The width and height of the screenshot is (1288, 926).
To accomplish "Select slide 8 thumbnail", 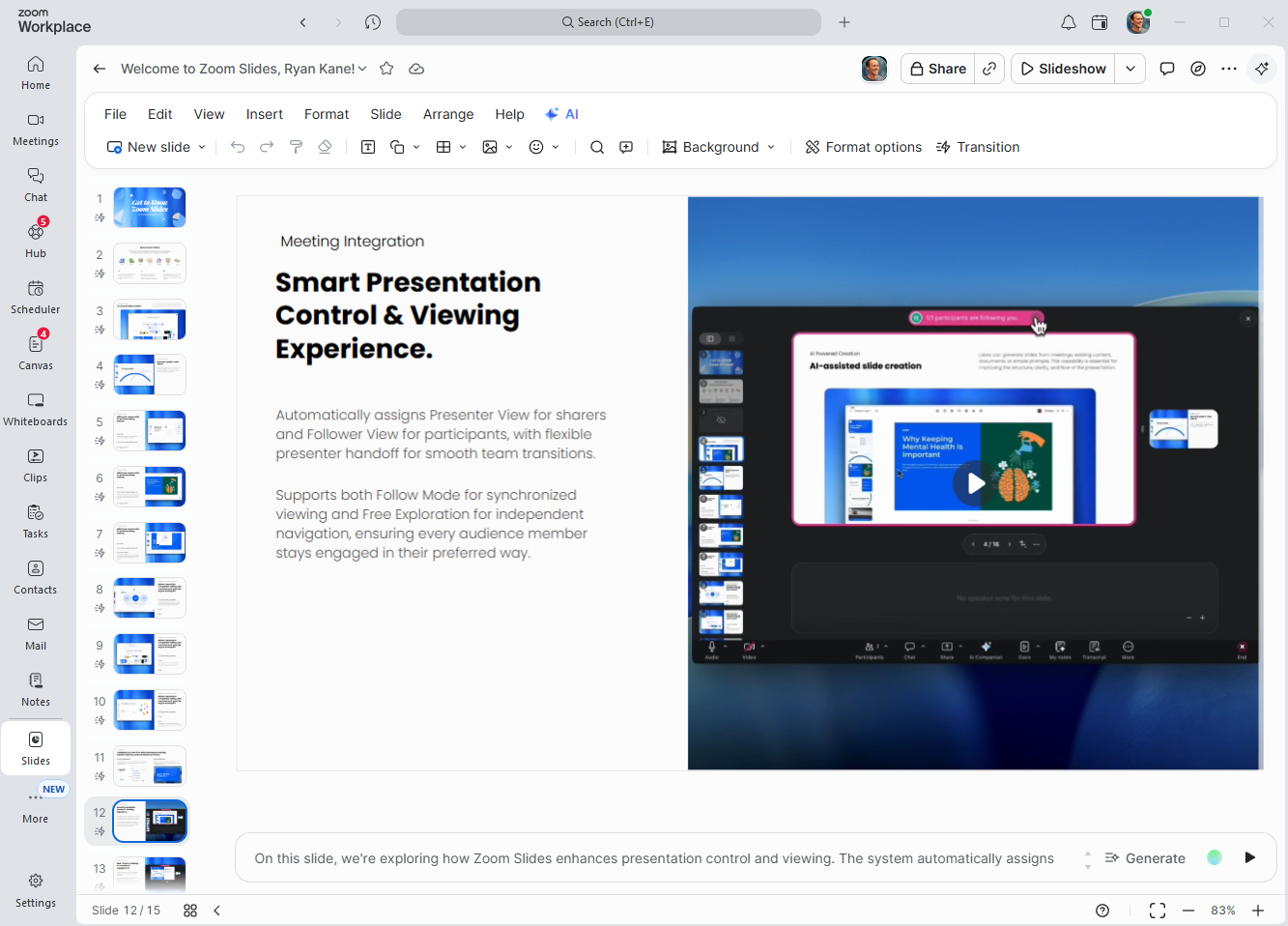I will 150,597.
